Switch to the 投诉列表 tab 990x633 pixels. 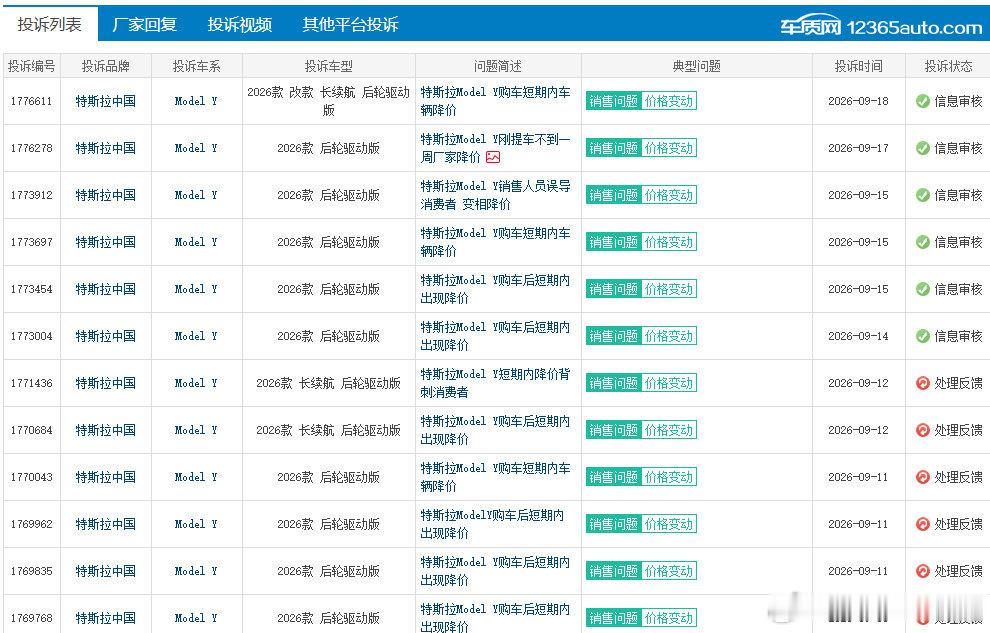[49, 25]
